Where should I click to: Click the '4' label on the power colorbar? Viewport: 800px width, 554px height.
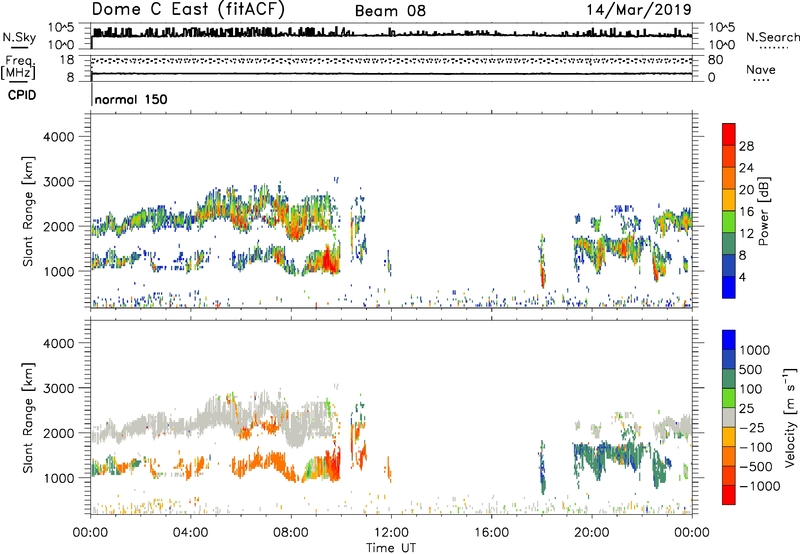742,278
